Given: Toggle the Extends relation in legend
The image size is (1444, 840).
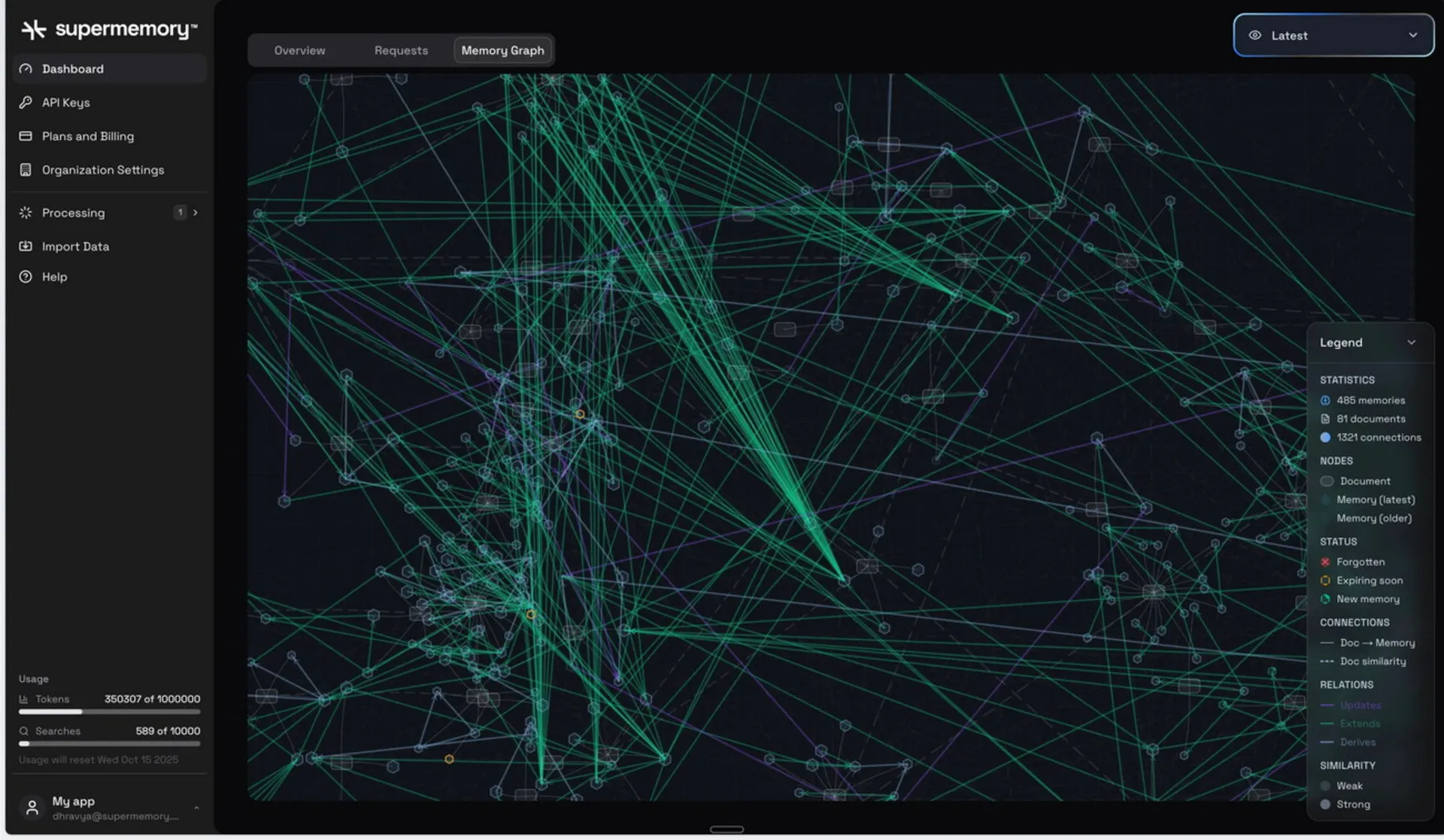Looking at the screenshot, I should (1360, 723).
